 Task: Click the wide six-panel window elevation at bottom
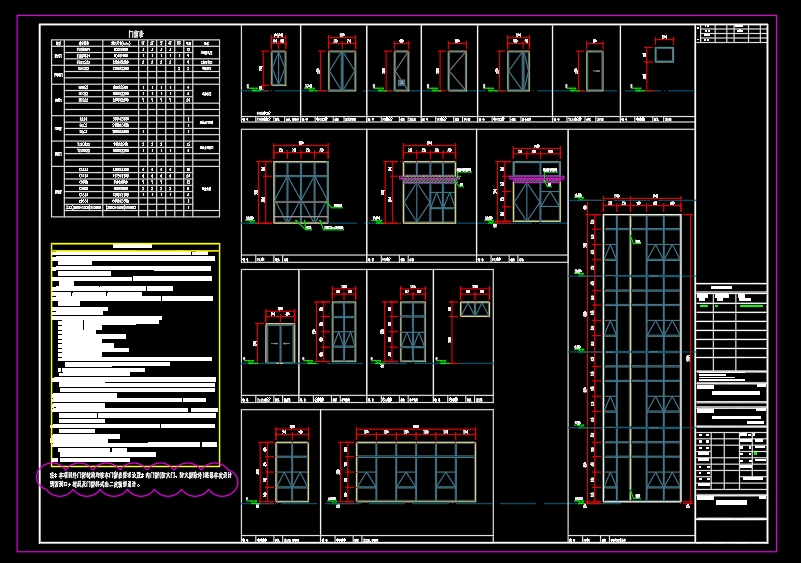416,472
